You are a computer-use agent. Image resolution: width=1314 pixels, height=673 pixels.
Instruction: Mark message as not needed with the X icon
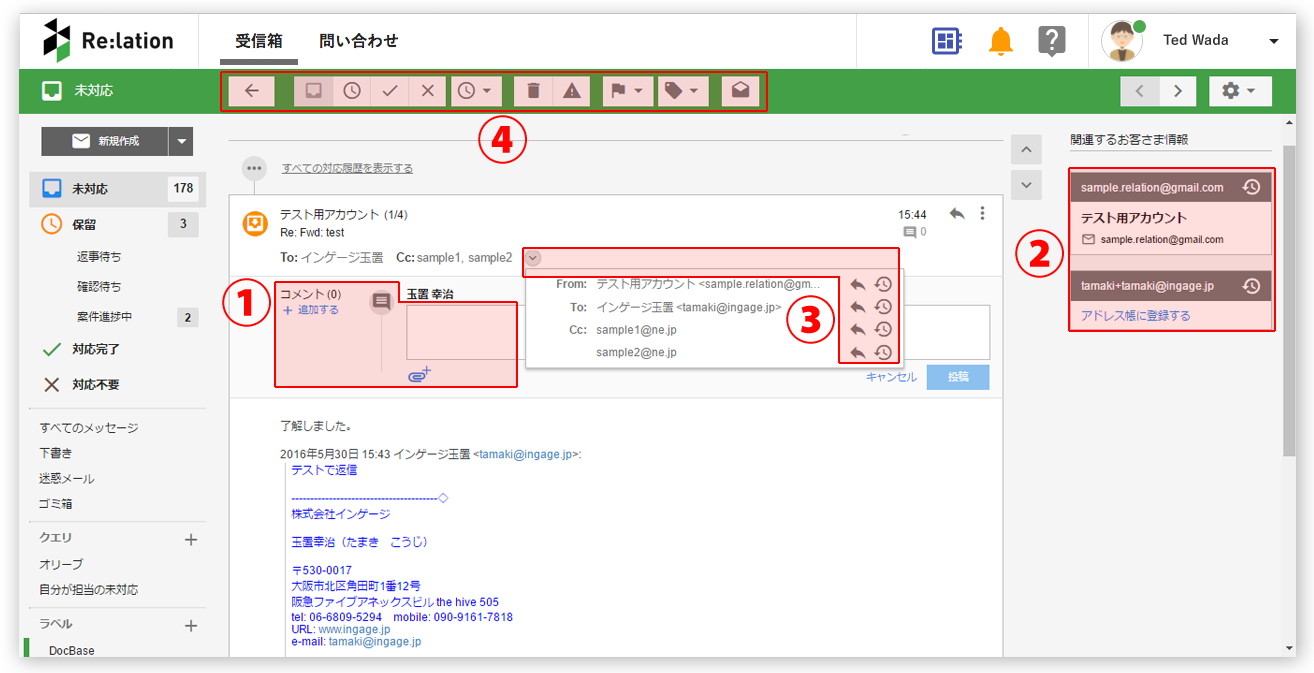click(x=427, y=90)
